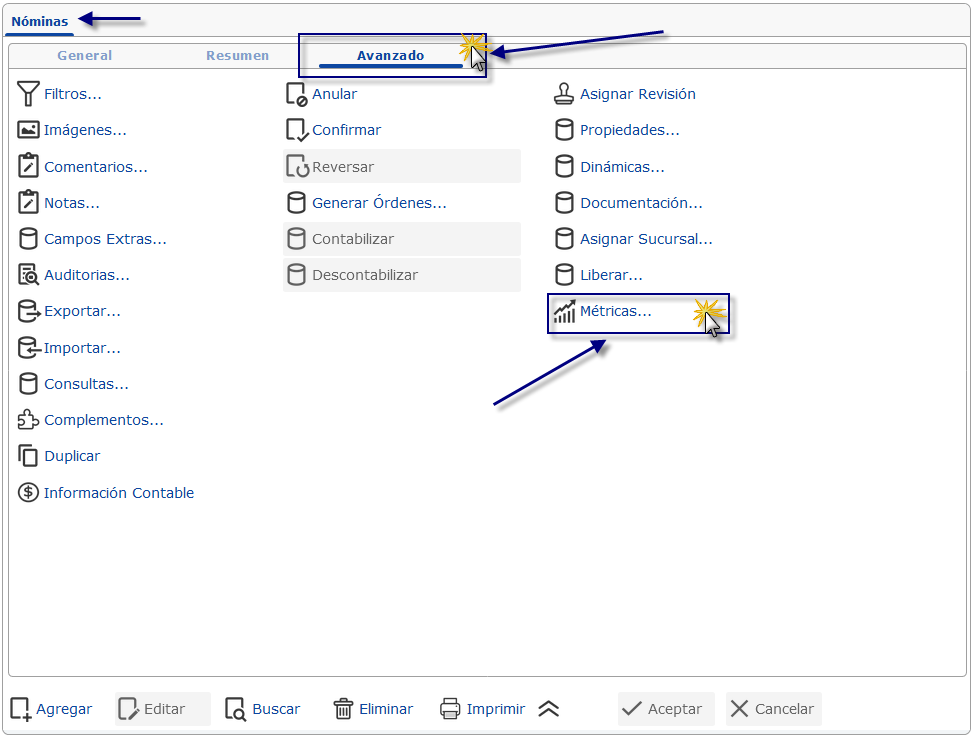
Task: Open the Métricas option
Action: click(x=616, y=311)
